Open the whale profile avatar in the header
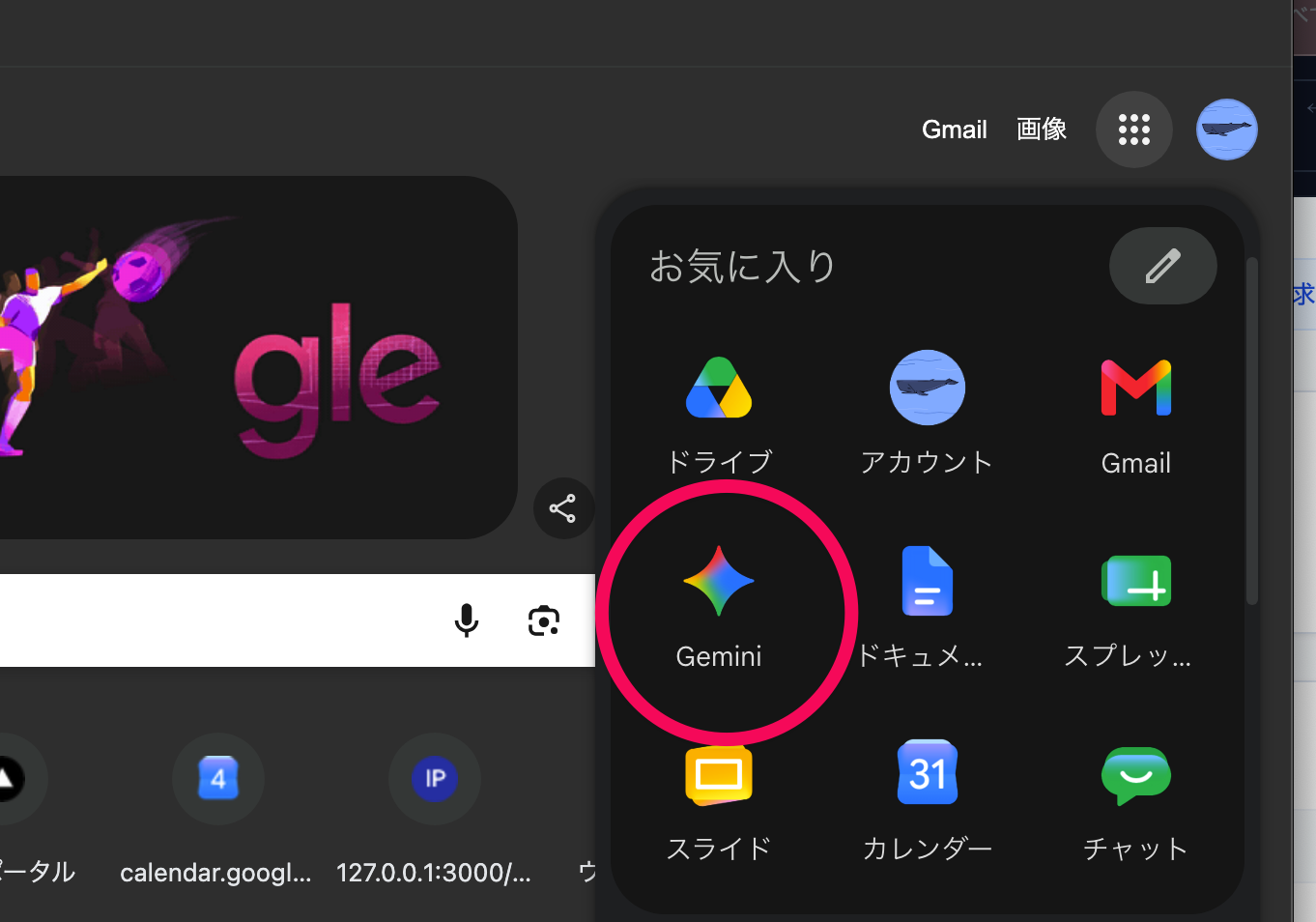Image resolution: width=1316 pixels, height=922 pixels. [1227, 130]
